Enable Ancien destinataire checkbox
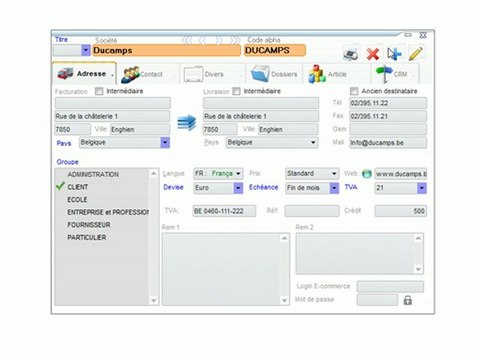 click(354, 91)
